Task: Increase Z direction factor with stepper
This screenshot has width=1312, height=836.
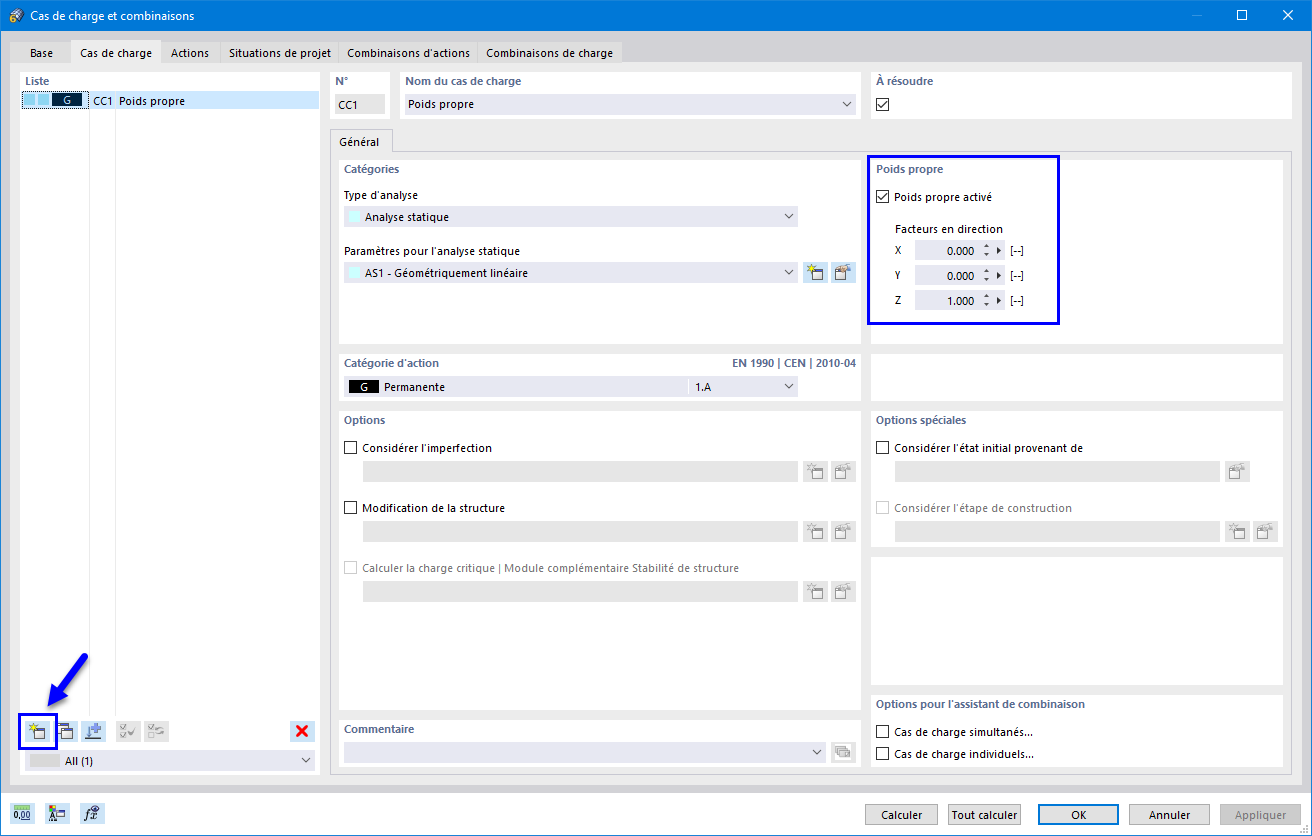Action: pyautogui.click(x=987, y=296)
